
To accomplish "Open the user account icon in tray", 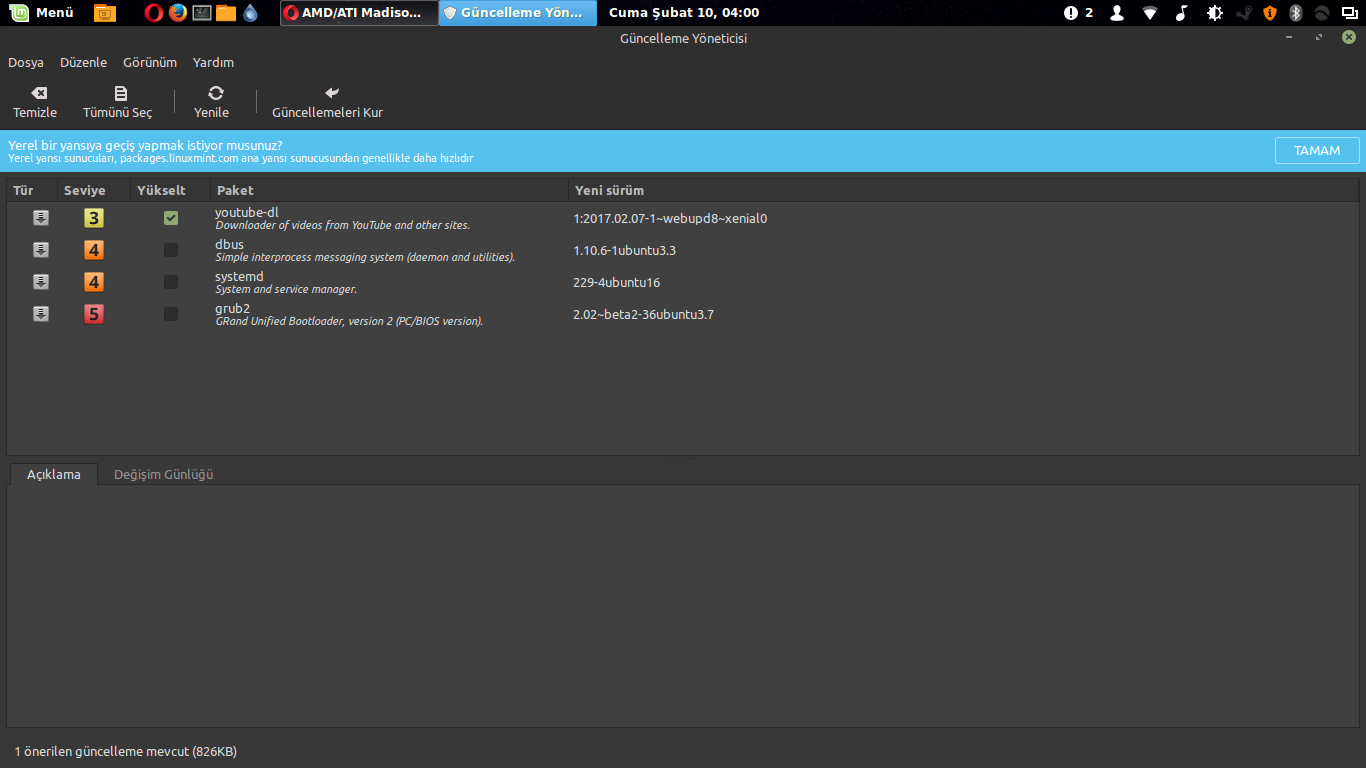I will click(1117, 13).
